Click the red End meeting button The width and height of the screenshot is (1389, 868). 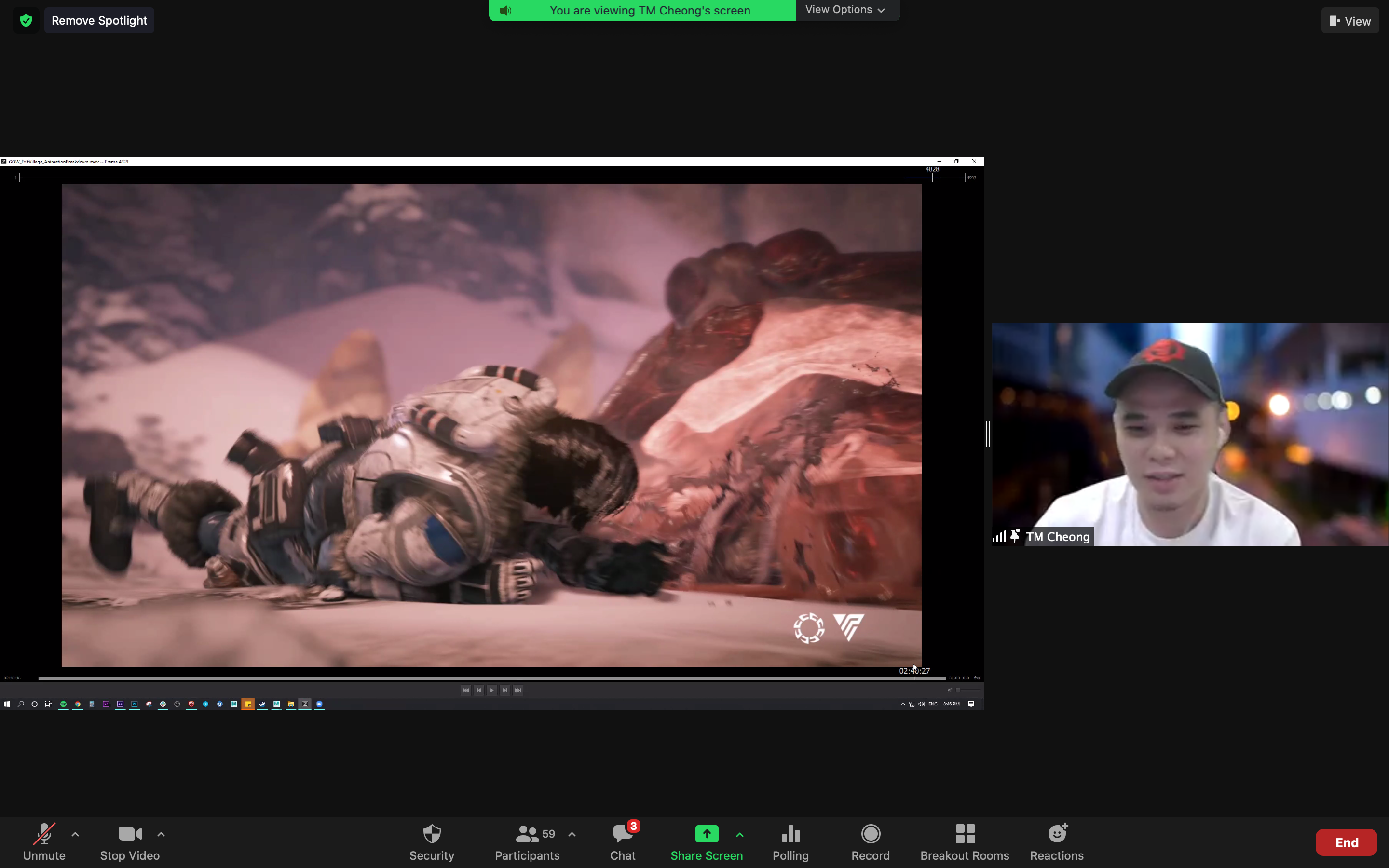pos(1347,842)
